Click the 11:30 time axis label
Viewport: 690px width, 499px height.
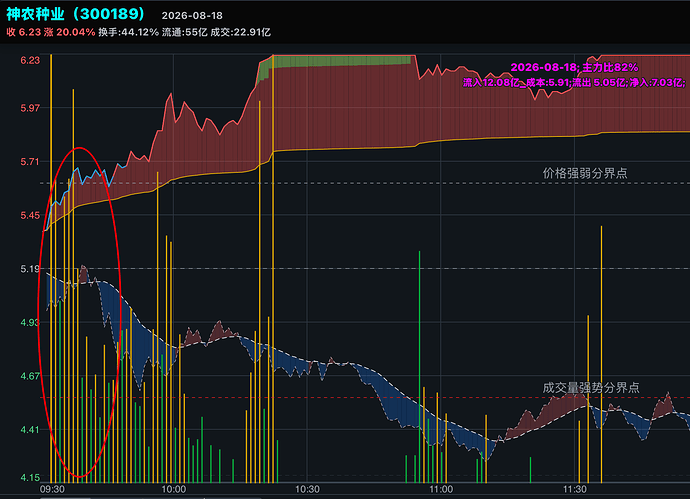(575, 489)
